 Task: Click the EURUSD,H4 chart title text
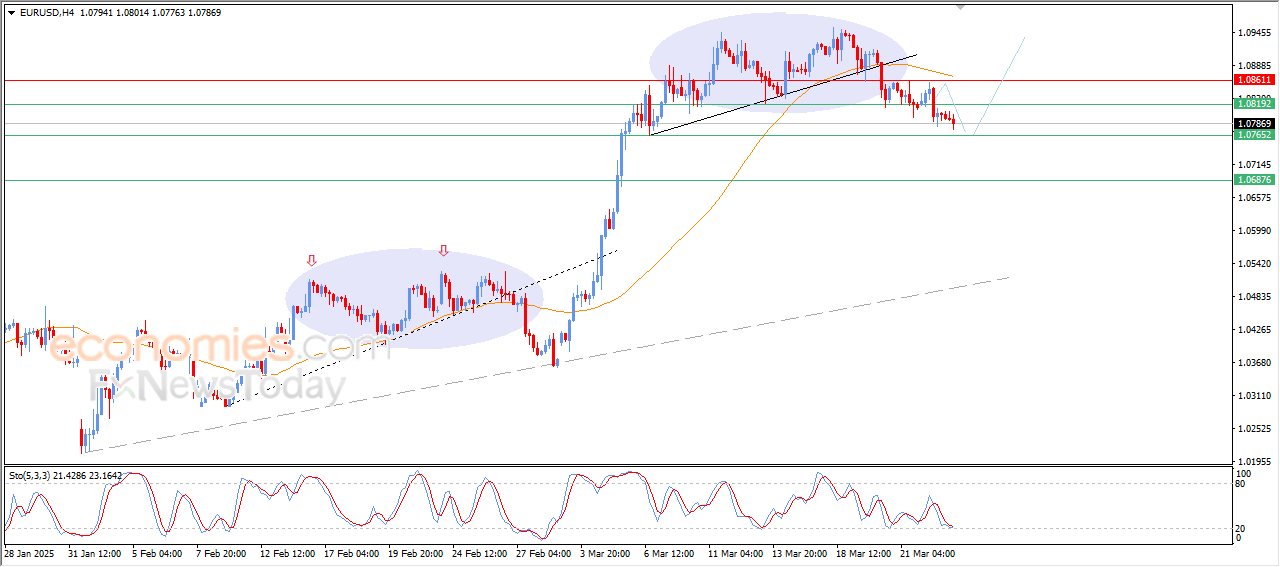click(46, 13)
